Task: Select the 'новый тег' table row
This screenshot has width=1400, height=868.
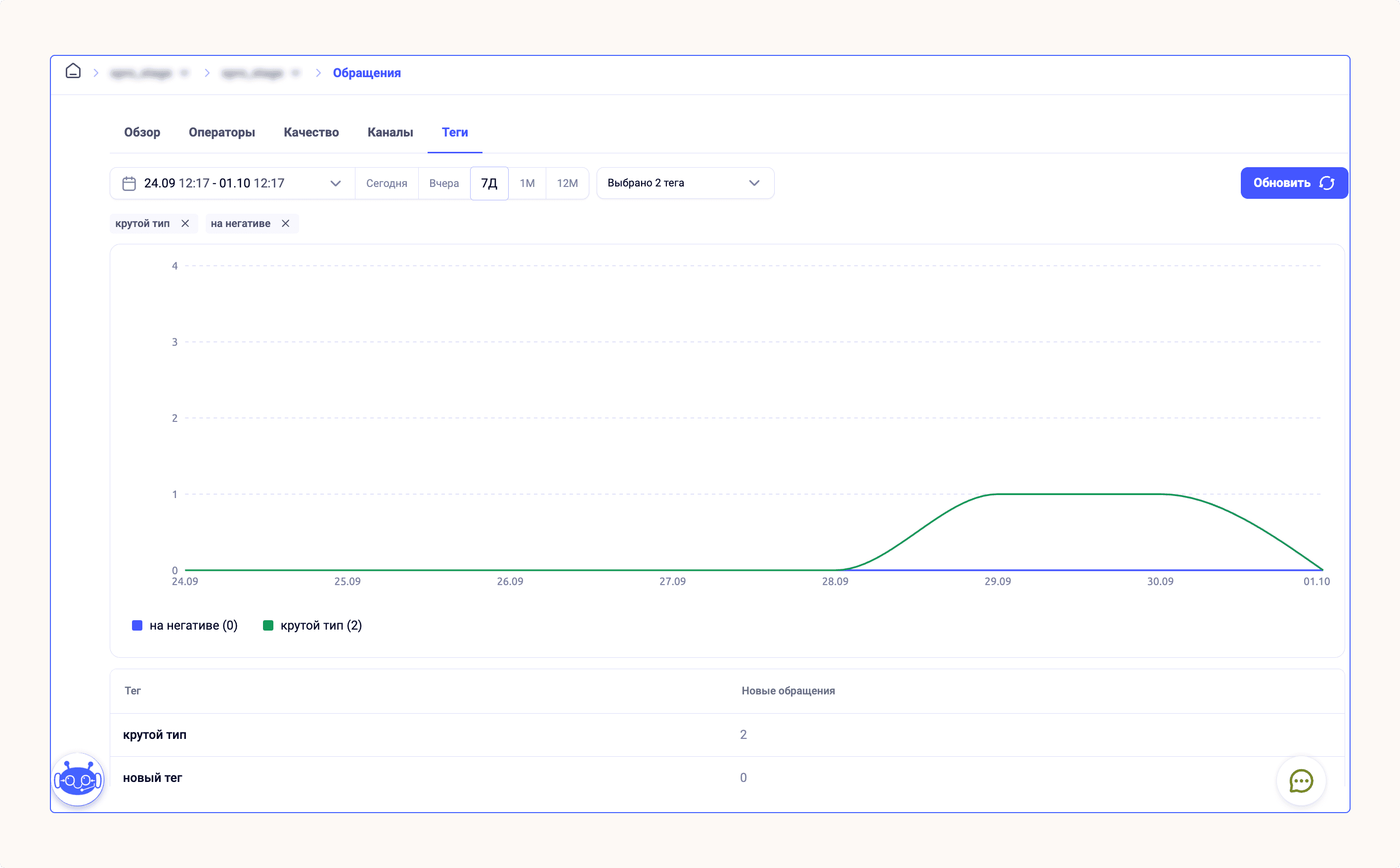Action: pos(727,778)
